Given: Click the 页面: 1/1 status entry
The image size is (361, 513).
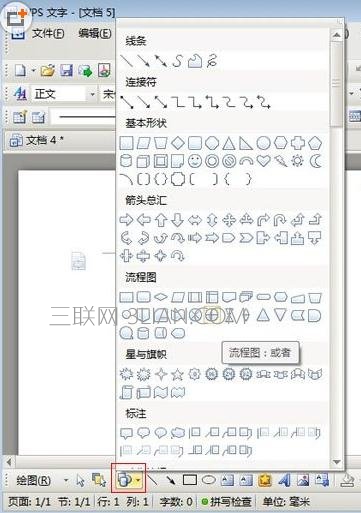Looking at the screenshot, I should click(x=30, y=501).
